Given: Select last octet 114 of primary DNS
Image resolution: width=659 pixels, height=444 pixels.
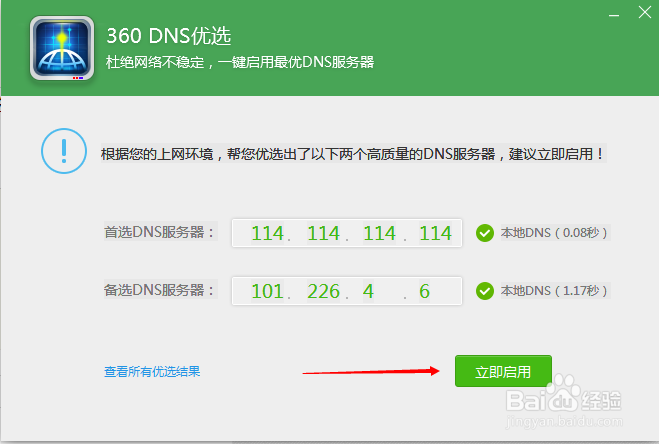Looking at the screenshot, I should coord(435,233).
